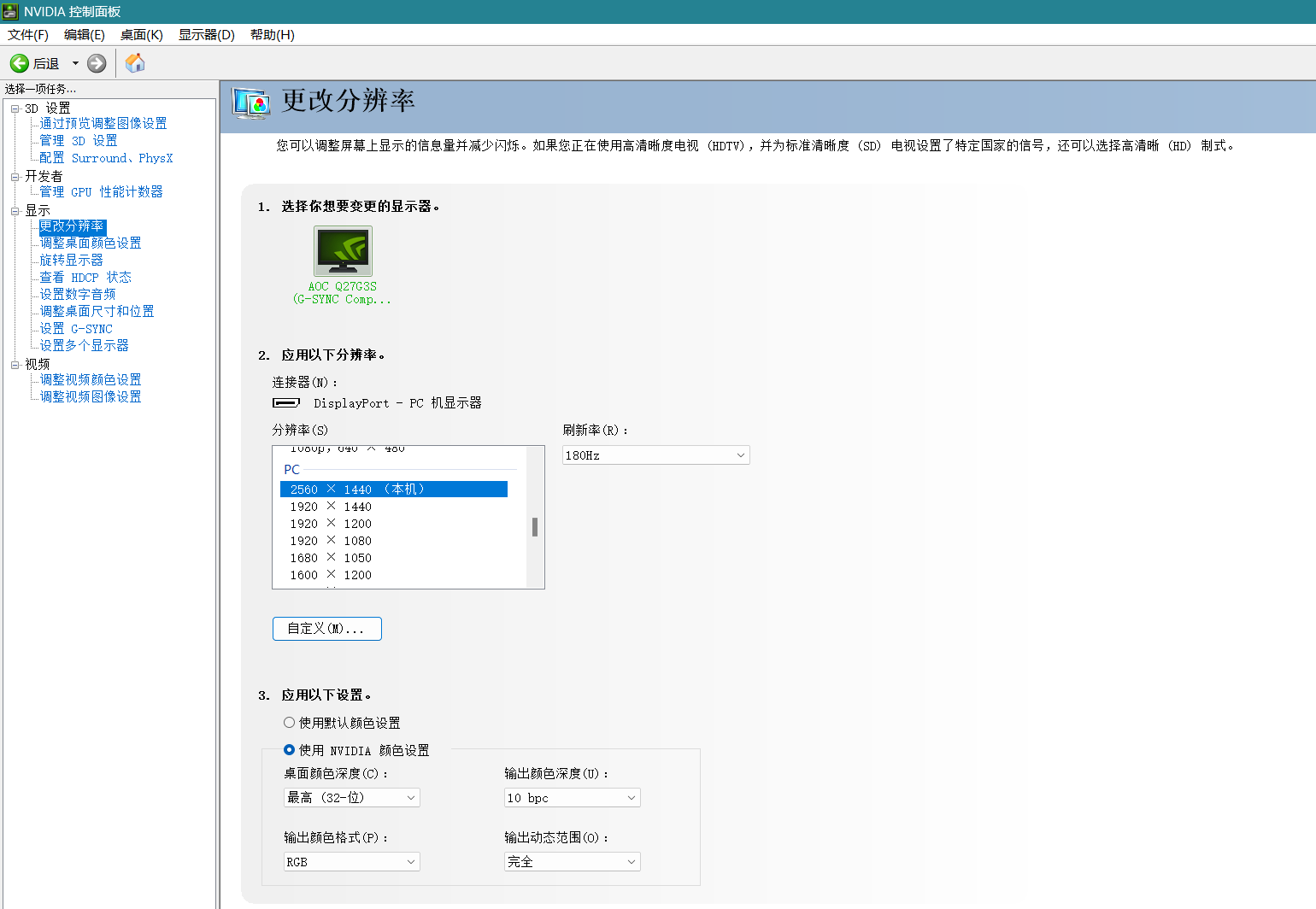Screen dimensions: 1316x909
Task: Collapse the 视频 tree node
Action: pos(15,365)
